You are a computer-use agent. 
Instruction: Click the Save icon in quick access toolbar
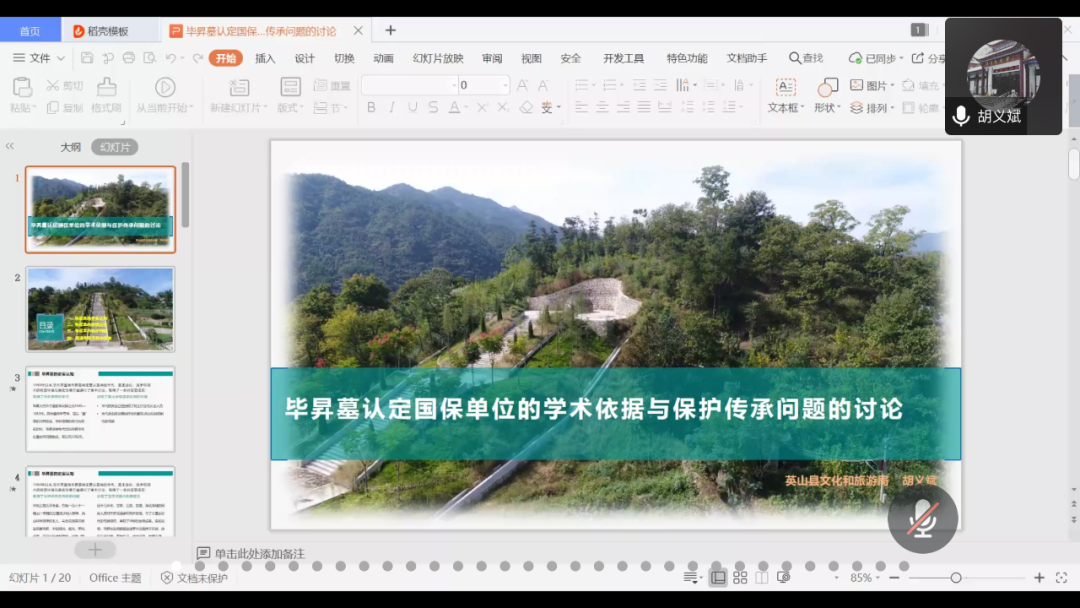87,58
